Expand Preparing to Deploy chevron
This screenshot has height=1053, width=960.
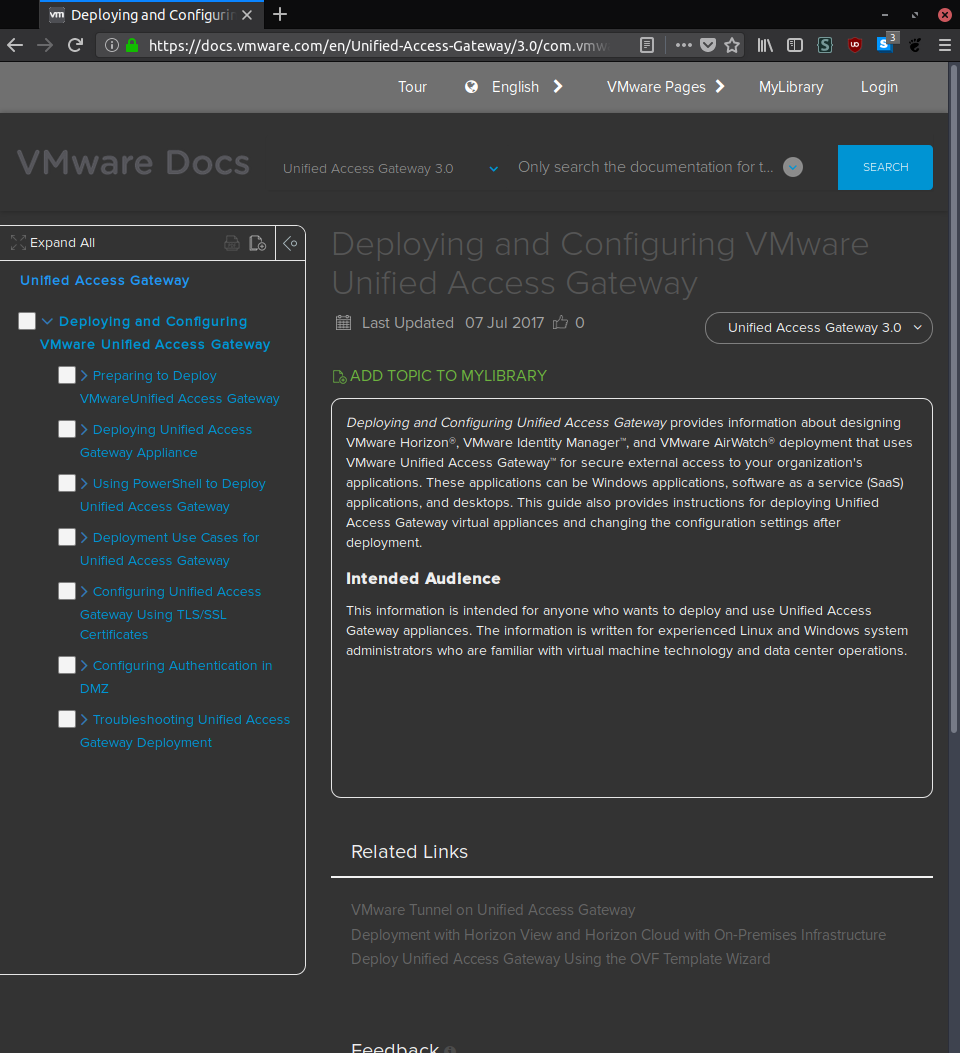(84, 375)
